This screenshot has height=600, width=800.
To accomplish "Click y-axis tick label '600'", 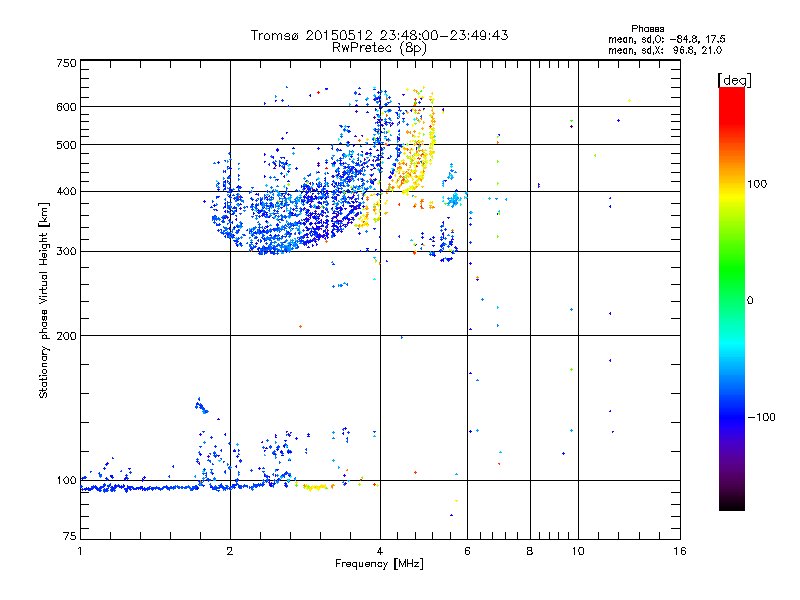I will click(x=66, y=107).
